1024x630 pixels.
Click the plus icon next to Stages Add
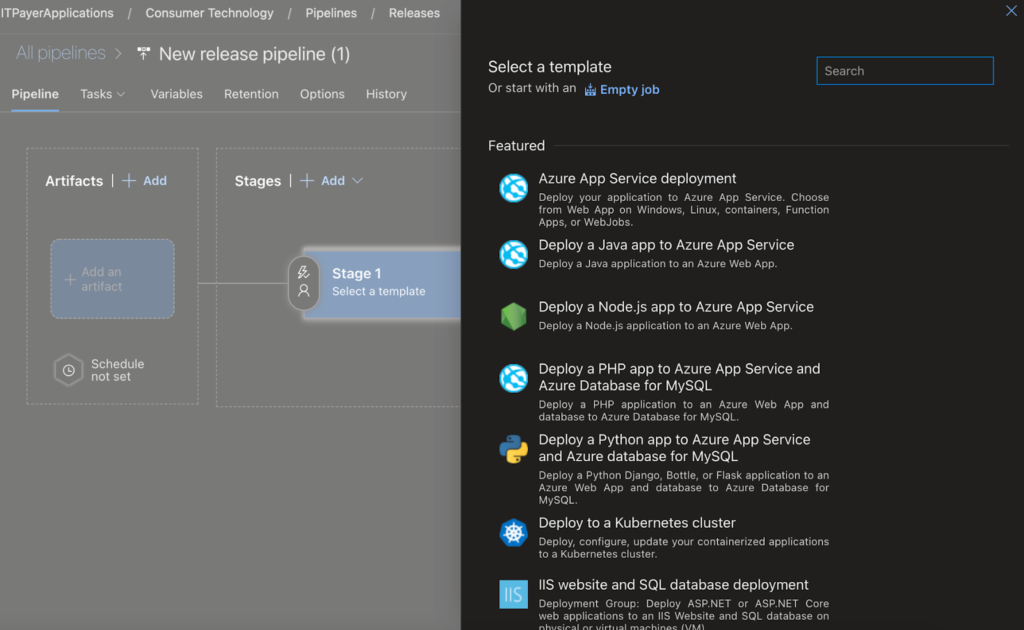point(307,181)
